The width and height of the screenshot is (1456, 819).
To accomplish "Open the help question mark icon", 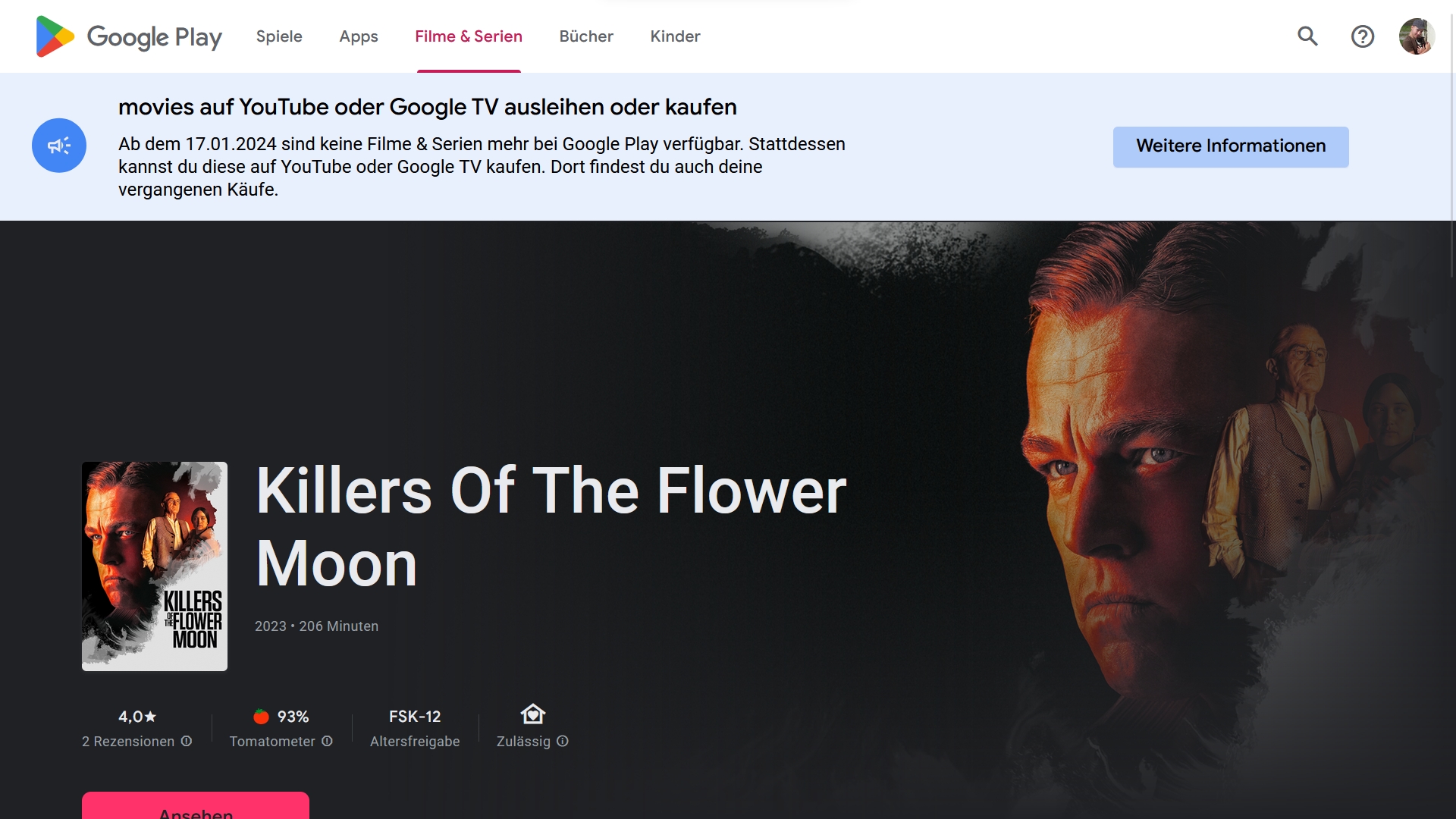I will [x=1363, y=36].
